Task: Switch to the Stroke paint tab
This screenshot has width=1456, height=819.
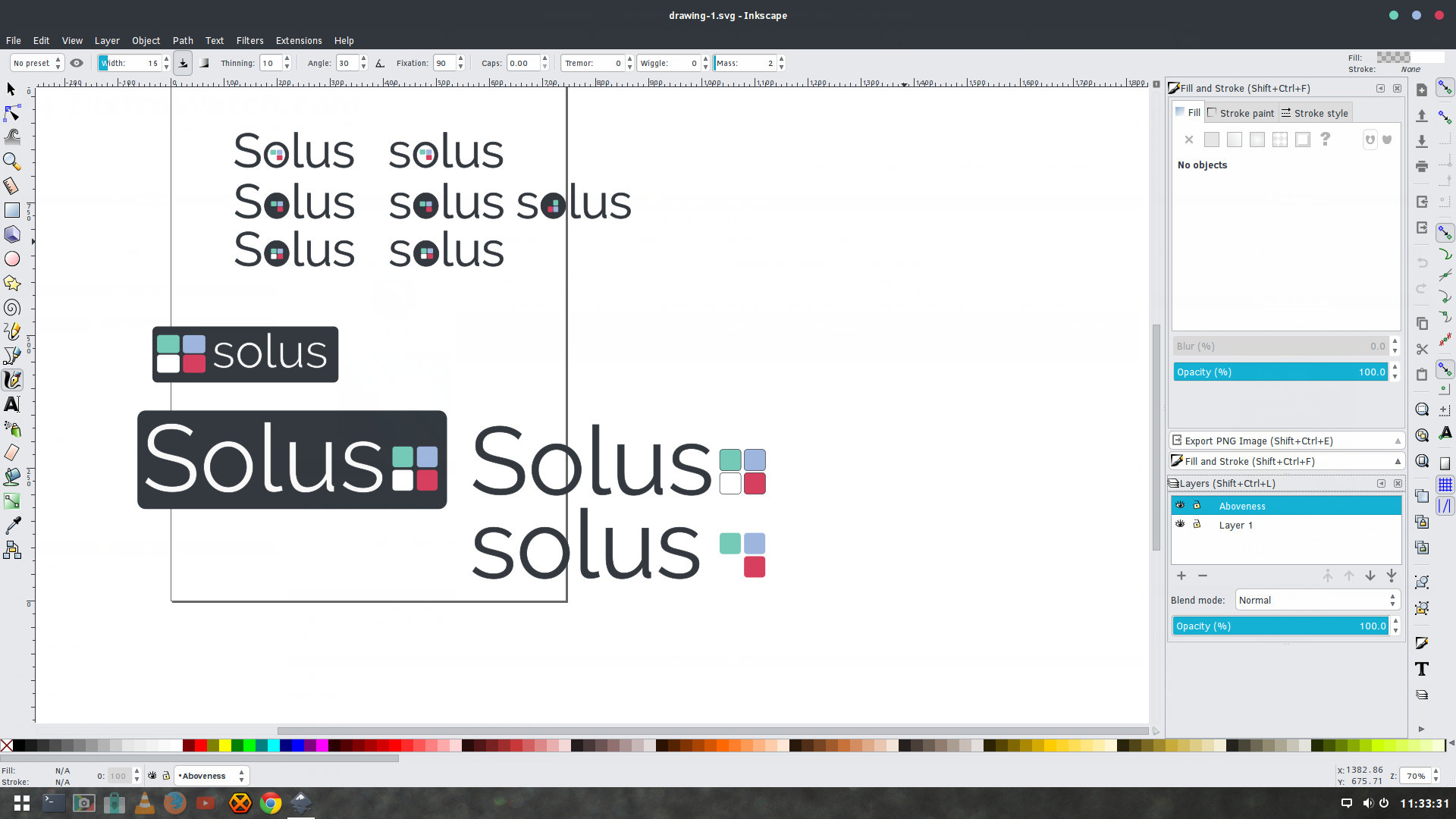Action: pyautogui.click(x=1241, y=113)
